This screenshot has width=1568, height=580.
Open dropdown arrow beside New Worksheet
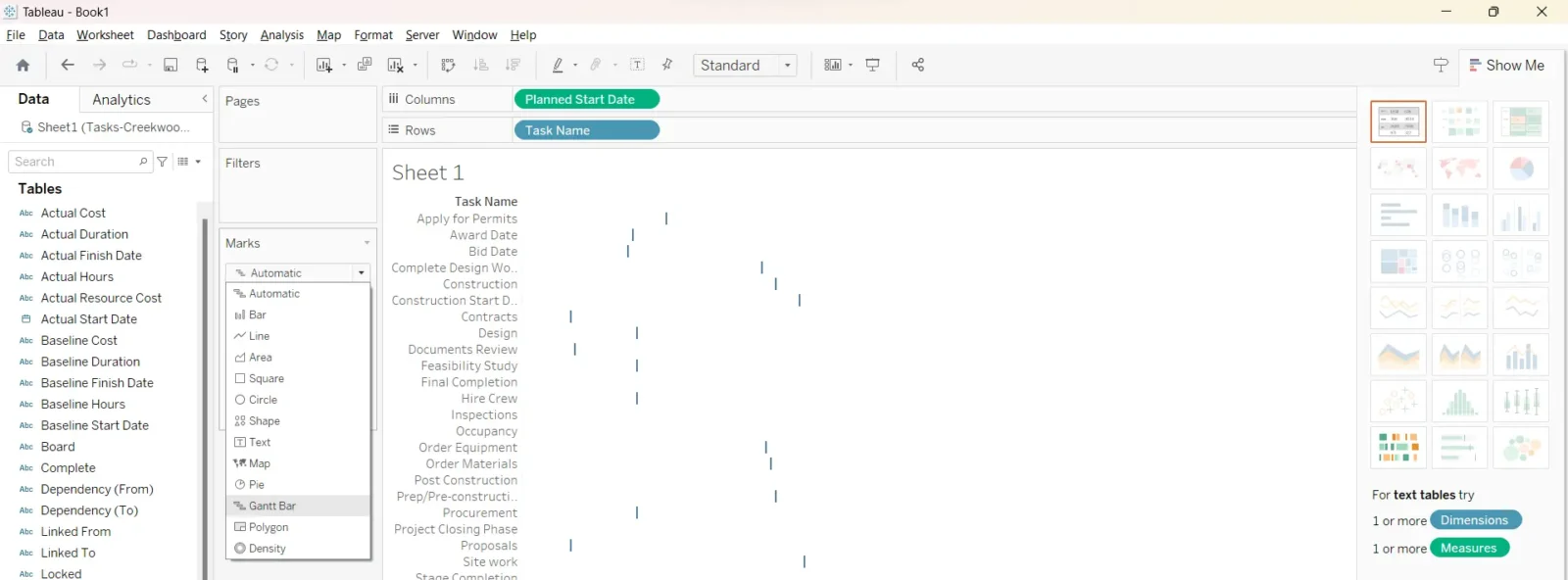click(344, 66)
